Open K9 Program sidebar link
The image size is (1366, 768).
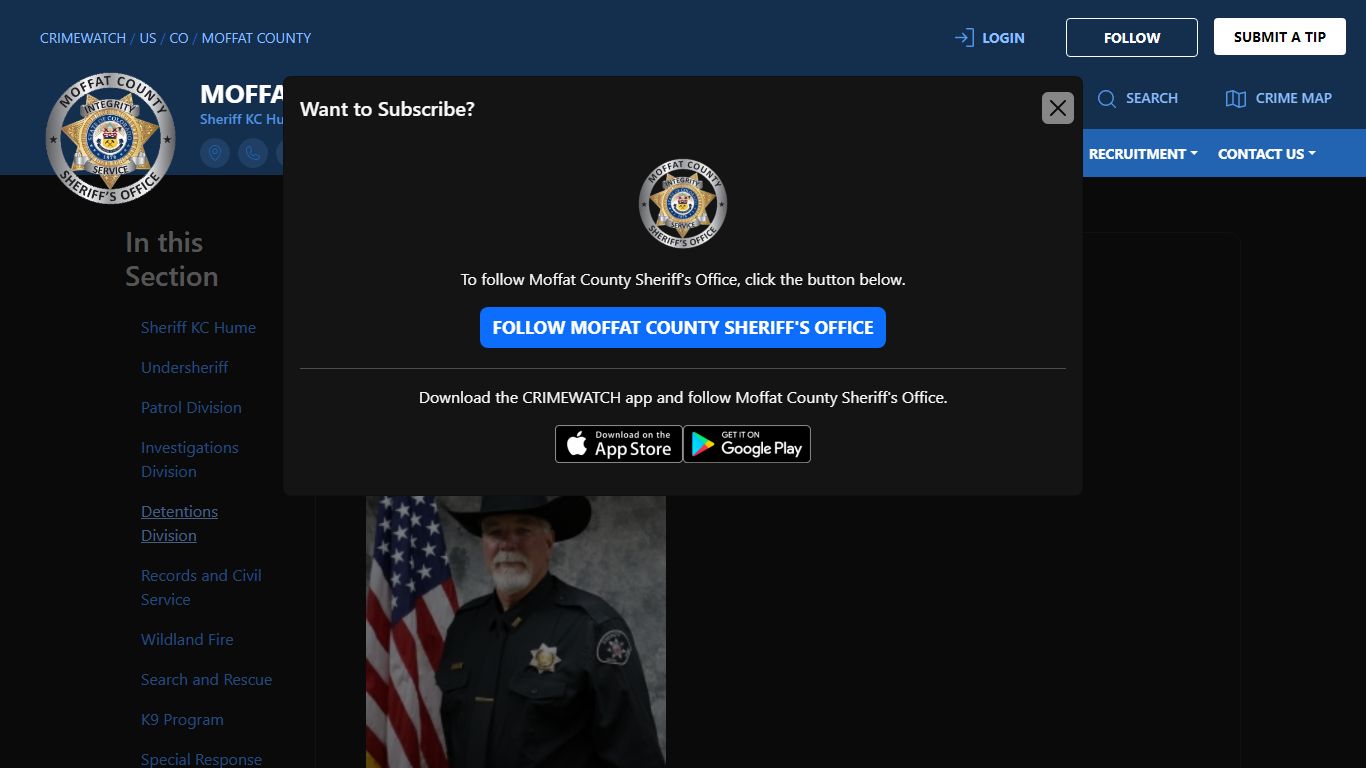[x=182, y=720]
